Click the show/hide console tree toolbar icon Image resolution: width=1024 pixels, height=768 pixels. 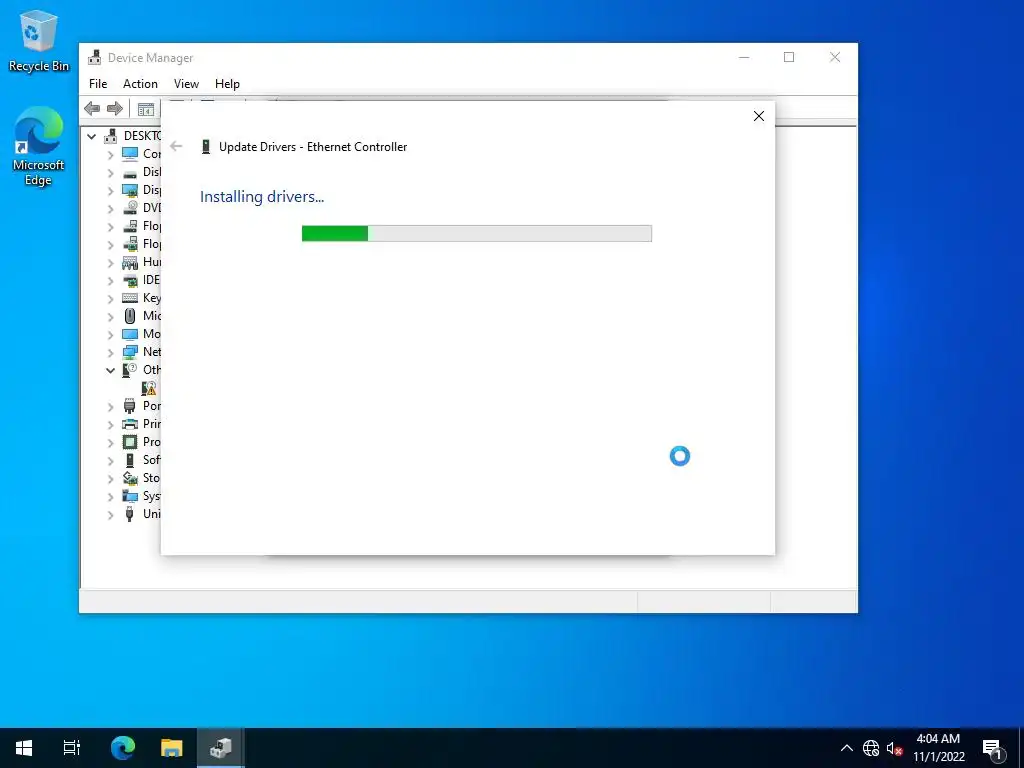(146, 109)
